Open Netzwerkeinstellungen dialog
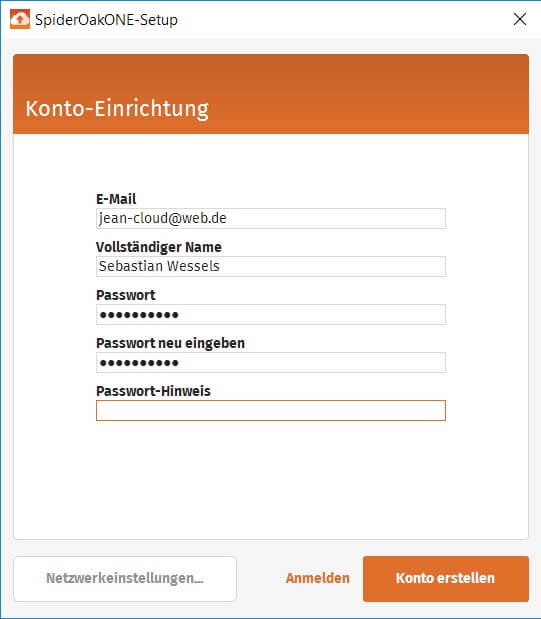The width and height of the screenshot is (541, 619). point(125,579)
